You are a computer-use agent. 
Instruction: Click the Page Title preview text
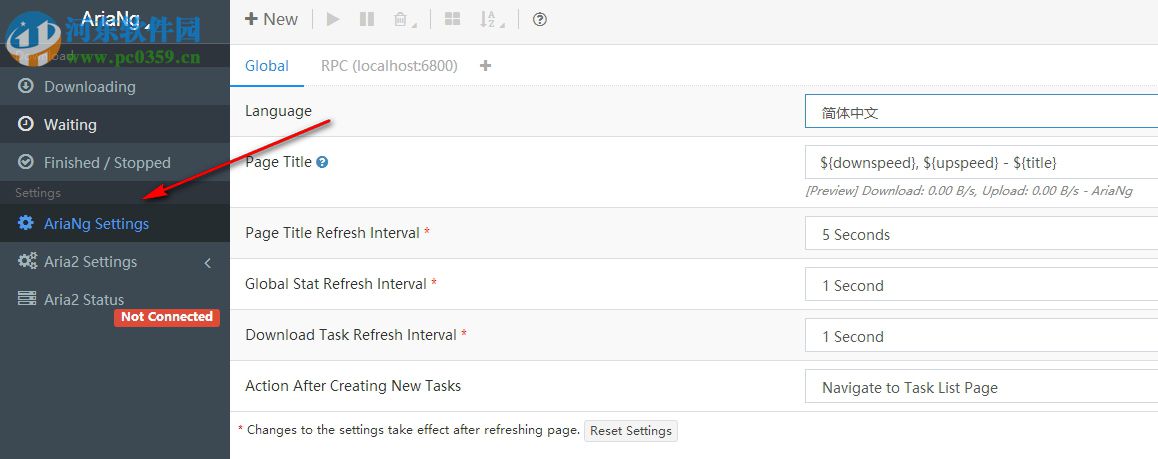[968, 190]
